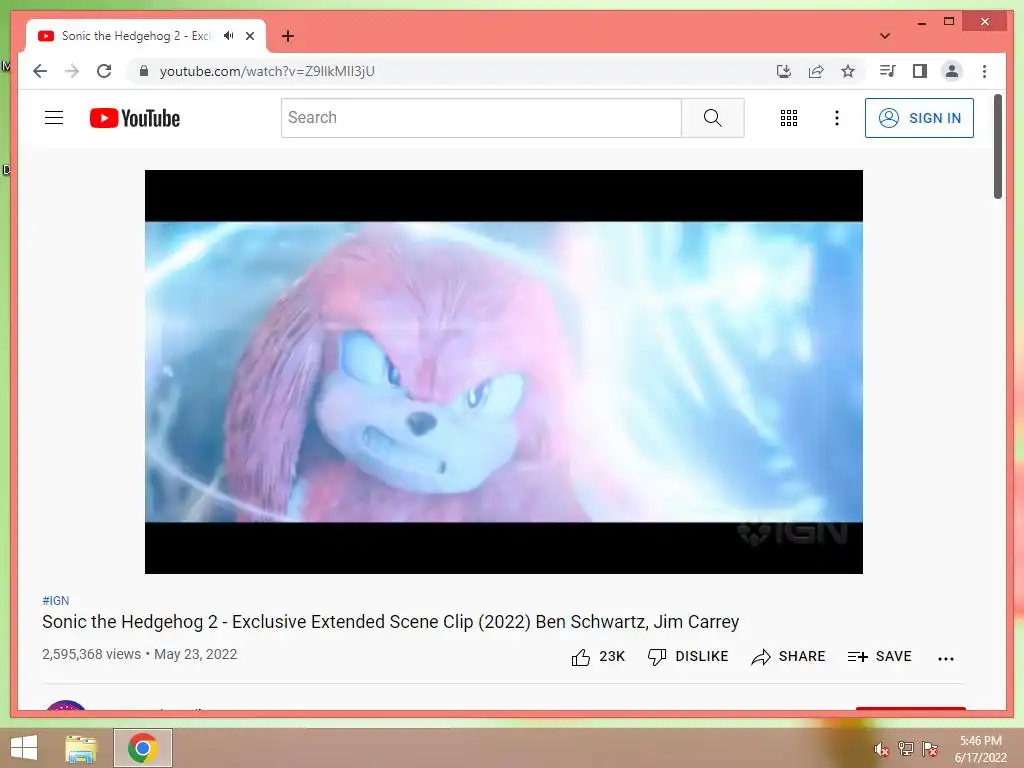Share this page via address bar icon
Screen dimensions: 1024x768
click(x=816, y=71)
